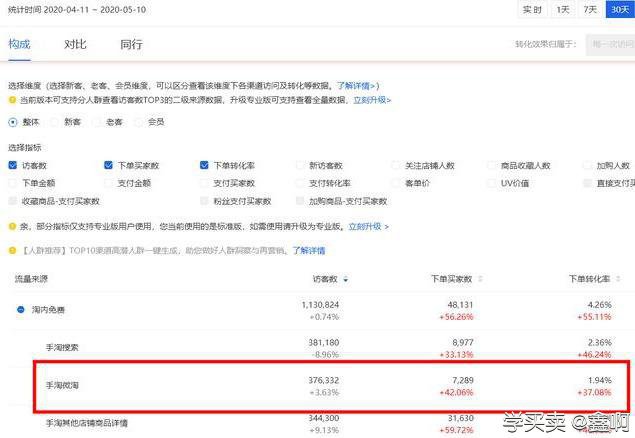Uncheck the 访客数 checkbox
Viewport: 635px width, 438px height.
(x=13, y=165)
